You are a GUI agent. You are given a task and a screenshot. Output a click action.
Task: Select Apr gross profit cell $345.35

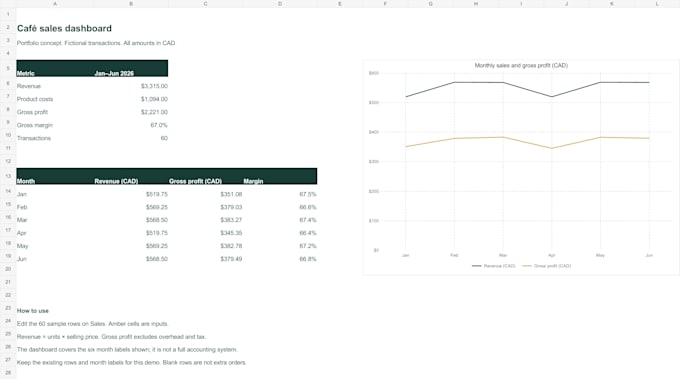[231, 233]
